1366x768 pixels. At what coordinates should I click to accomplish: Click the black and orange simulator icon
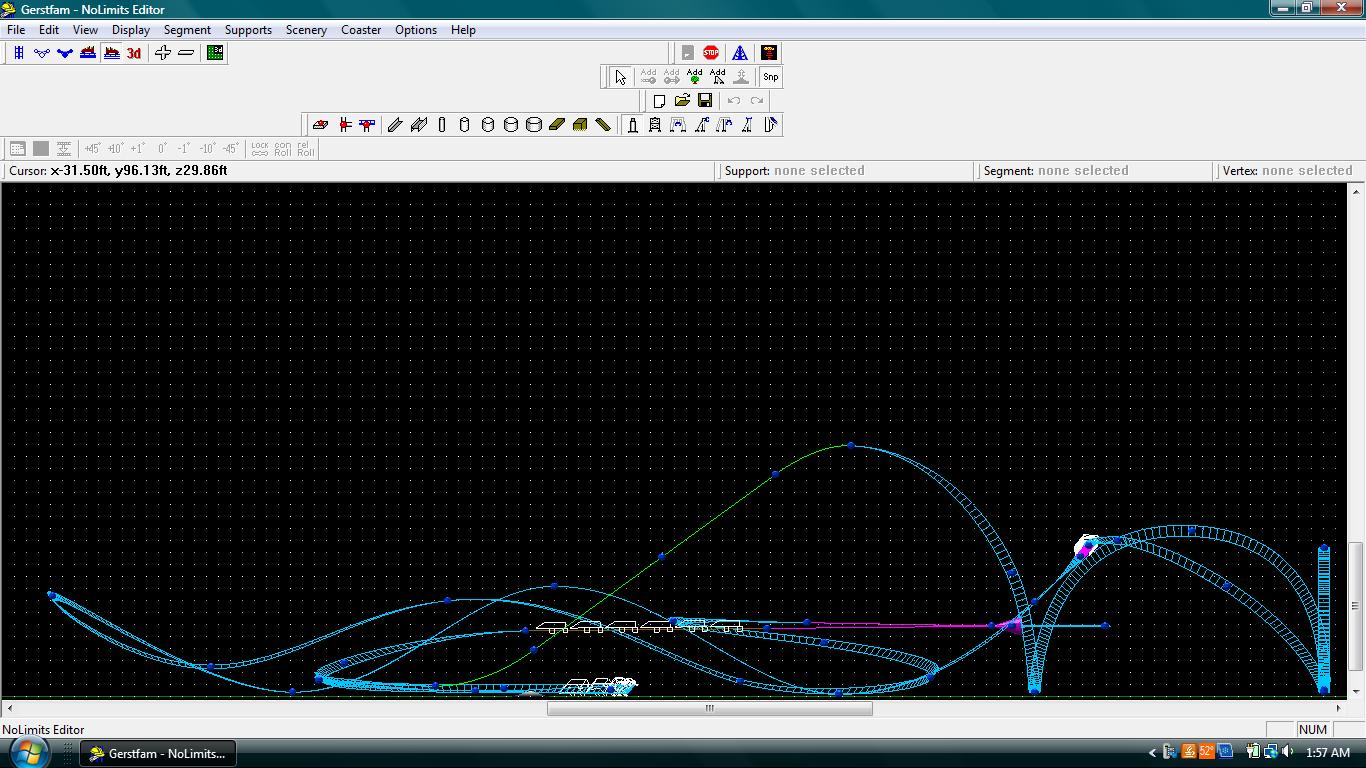[769, 53]
